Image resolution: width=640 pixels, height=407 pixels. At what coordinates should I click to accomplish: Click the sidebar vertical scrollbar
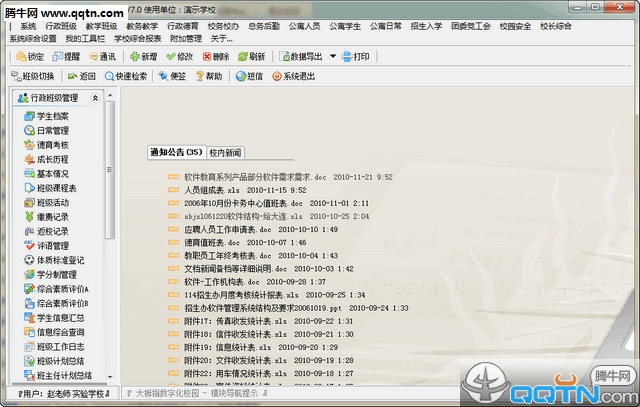109,240
